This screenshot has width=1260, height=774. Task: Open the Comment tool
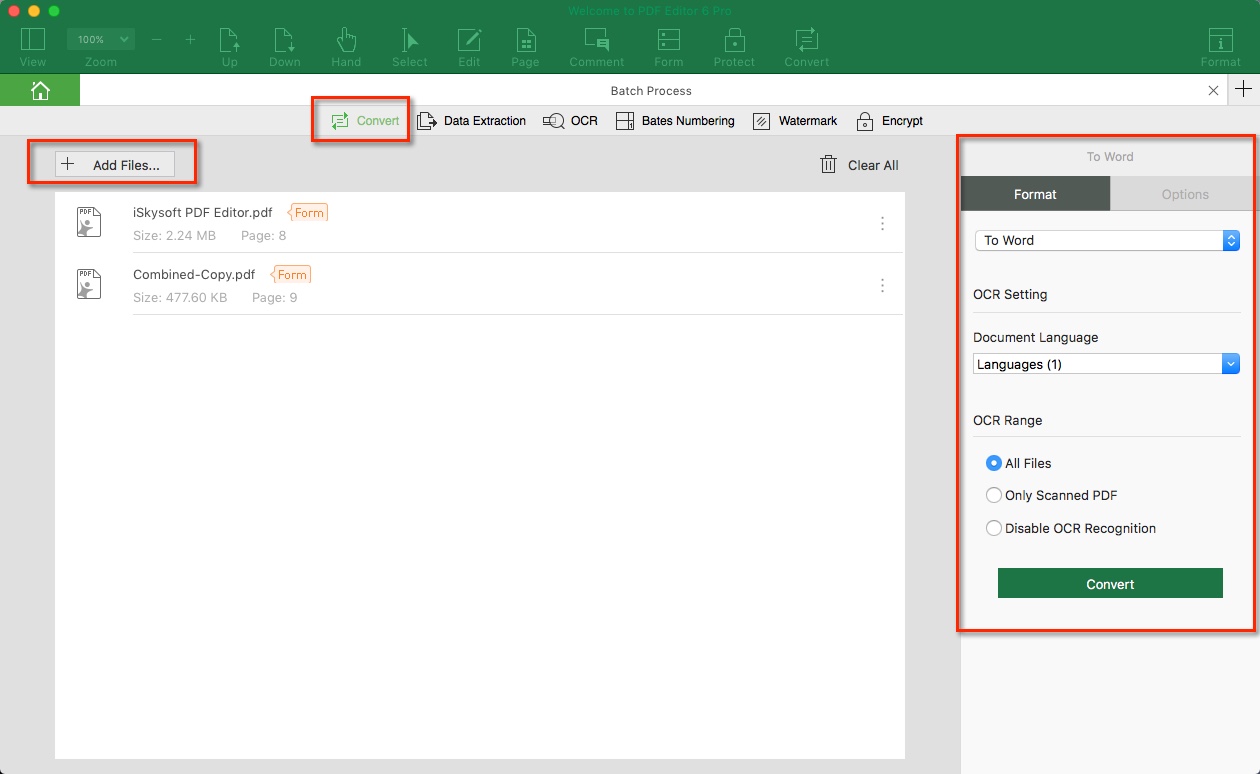click(x=596, y=45)
